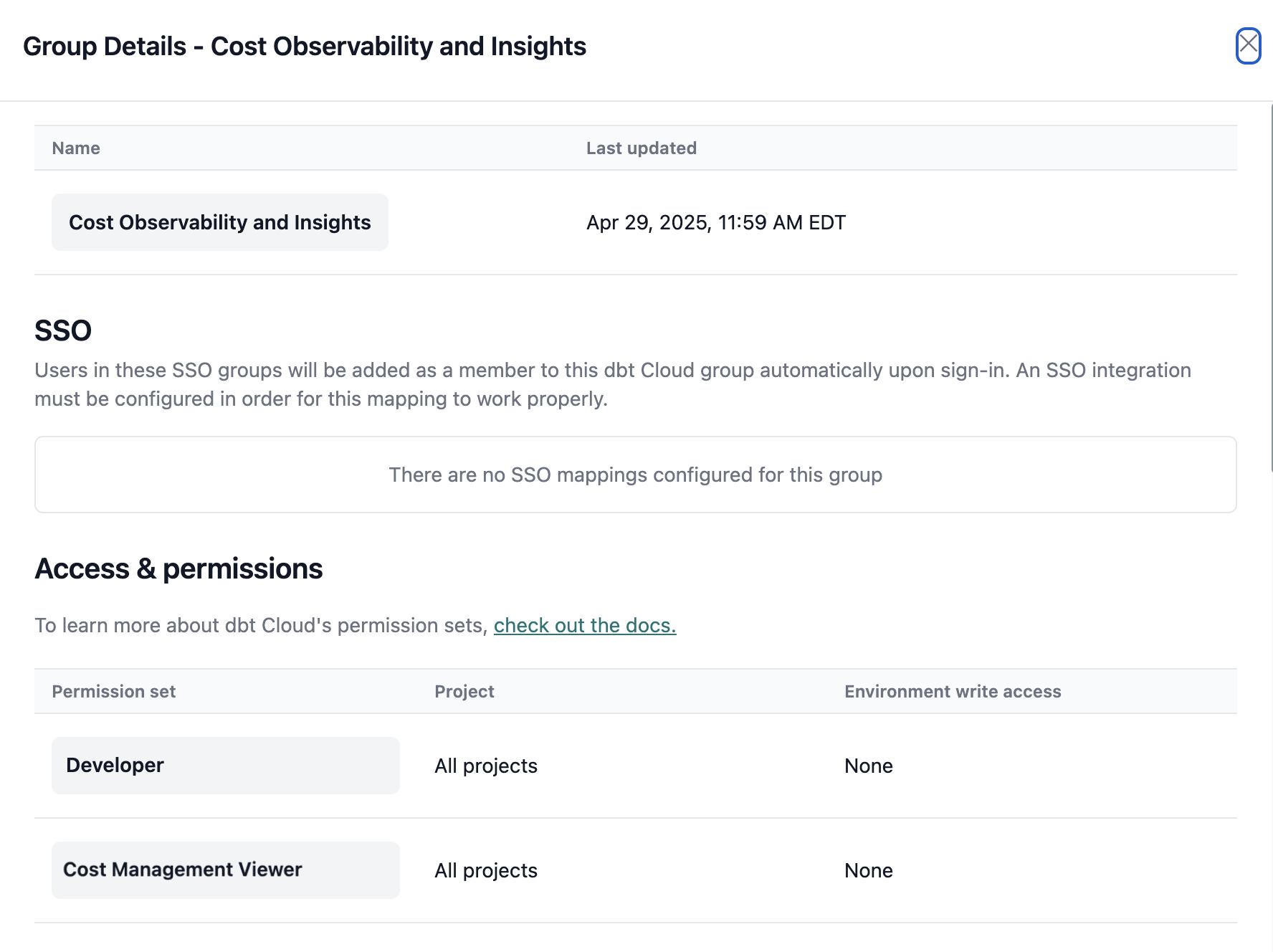Click the SSO section heading

click(x=63, y=330)
